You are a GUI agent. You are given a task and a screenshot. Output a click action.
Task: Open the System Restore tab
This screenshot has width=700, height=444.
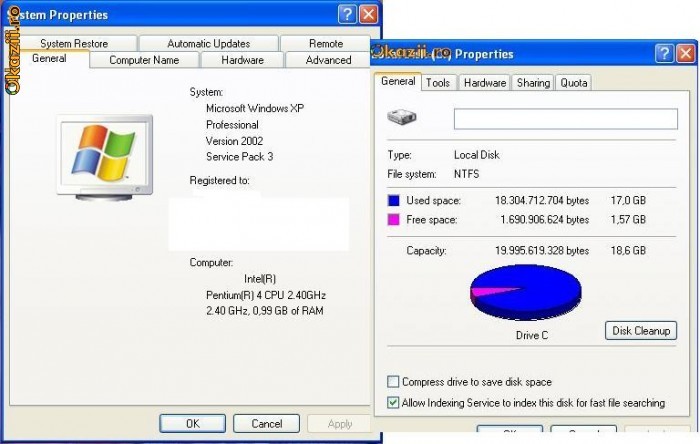(74, 43)
